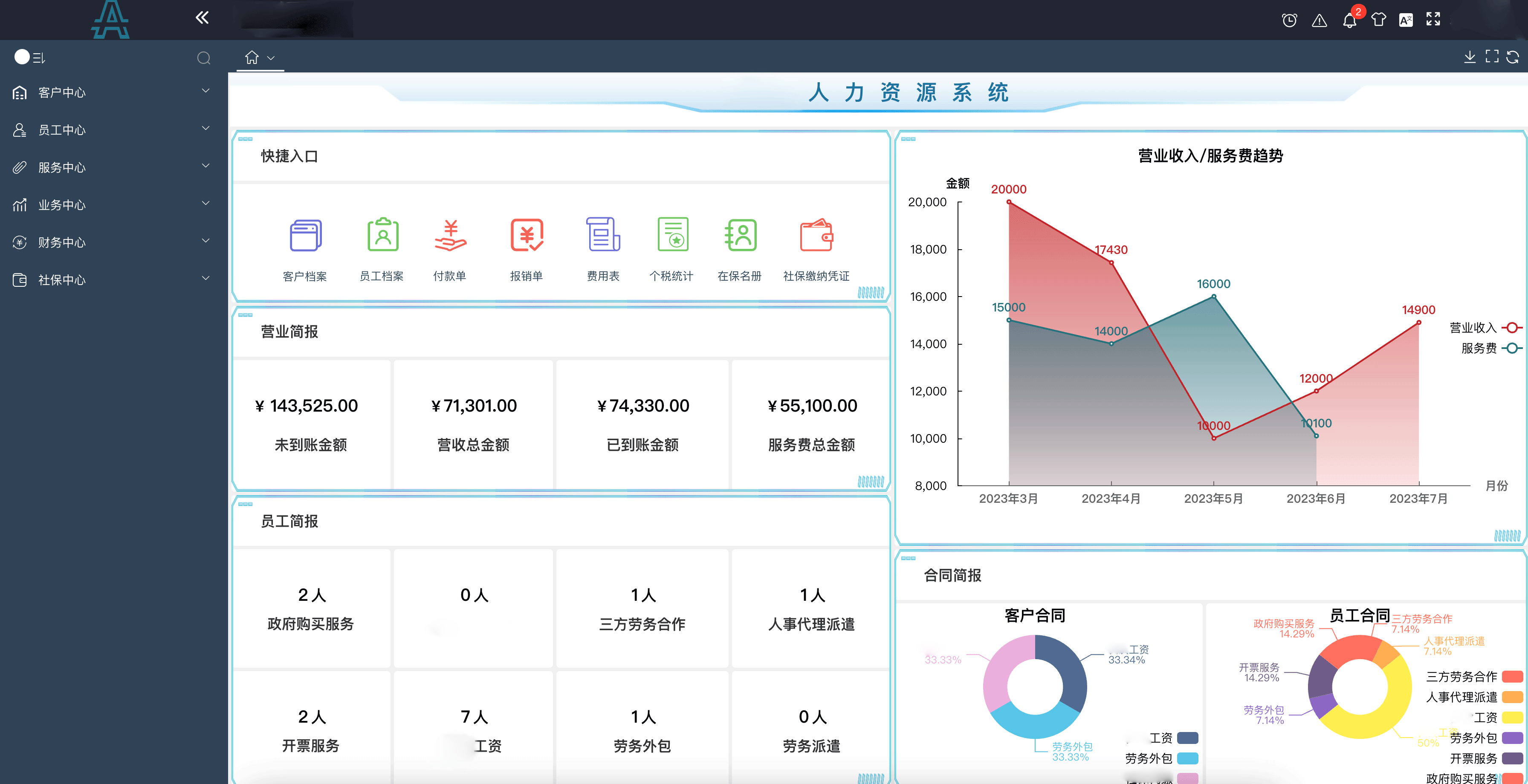Image resolution: width=1528 pixels, height=784 pixels.
Task: Click the 16000 服务费 data point
Action: (1214, 297)
